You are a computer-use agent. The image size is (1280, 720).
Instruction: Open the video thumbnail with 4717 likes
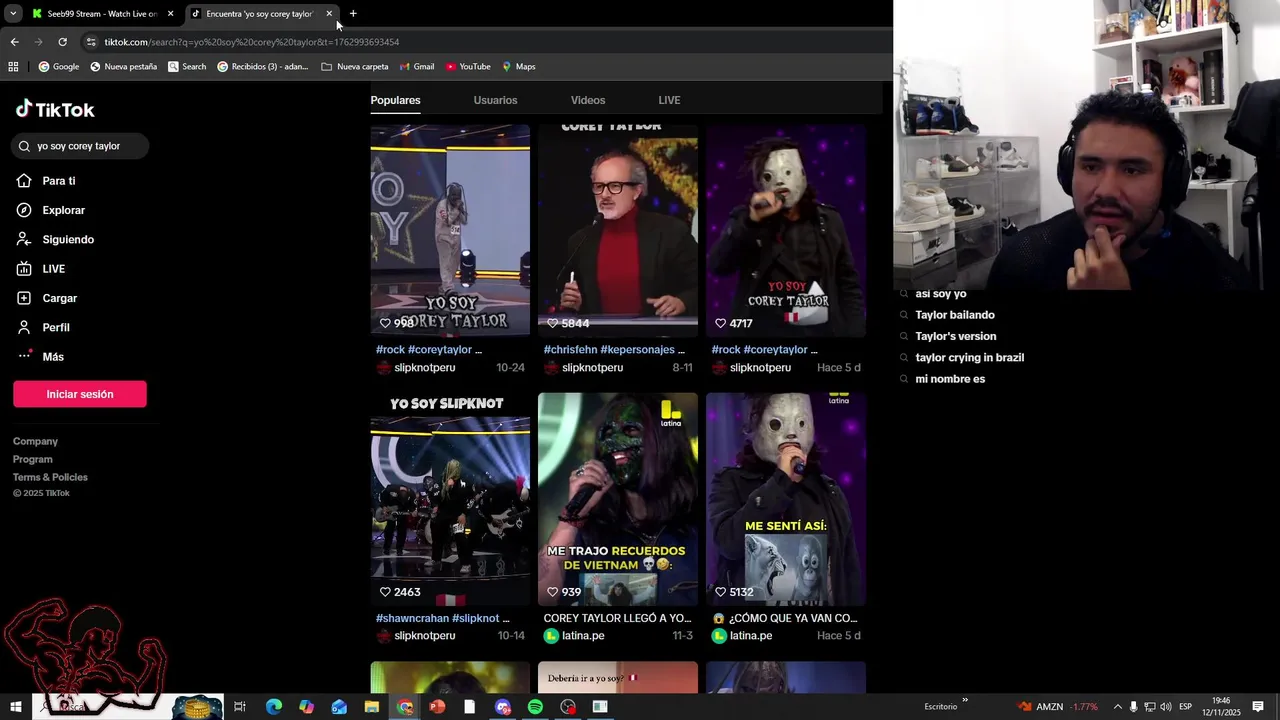[x=786, y=230]
